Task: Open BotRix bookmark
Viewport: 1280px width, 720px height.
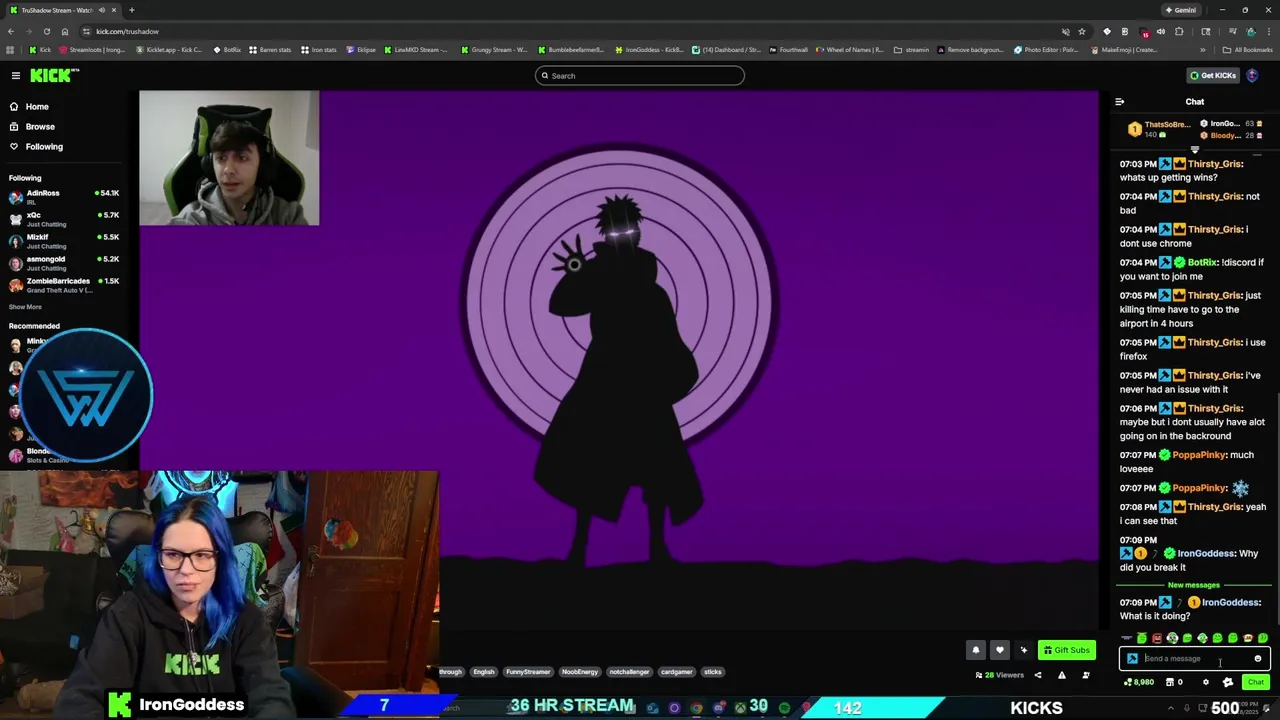Action: 227,50
